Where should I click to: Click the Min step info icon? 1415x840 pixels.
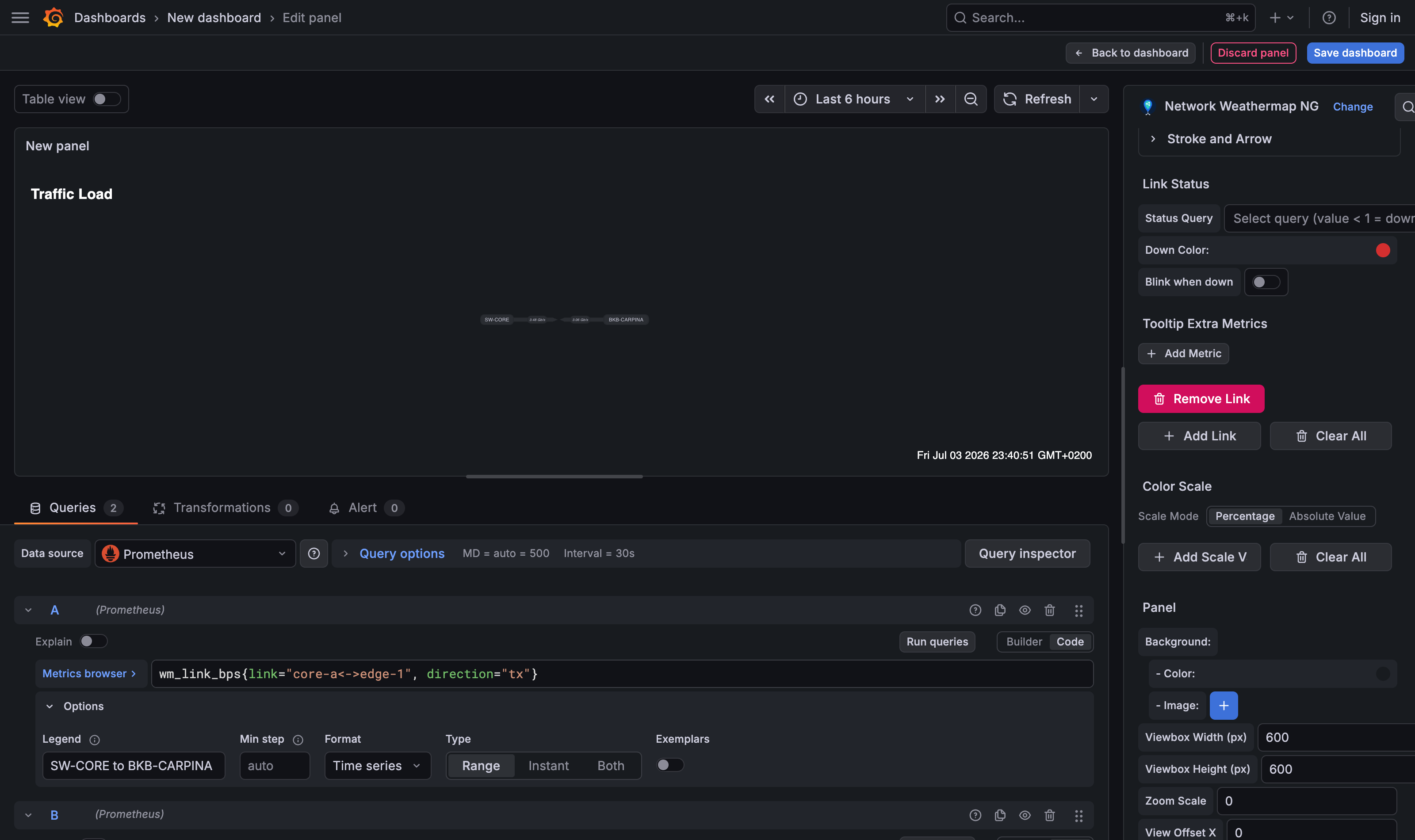[x=298, y=739]
